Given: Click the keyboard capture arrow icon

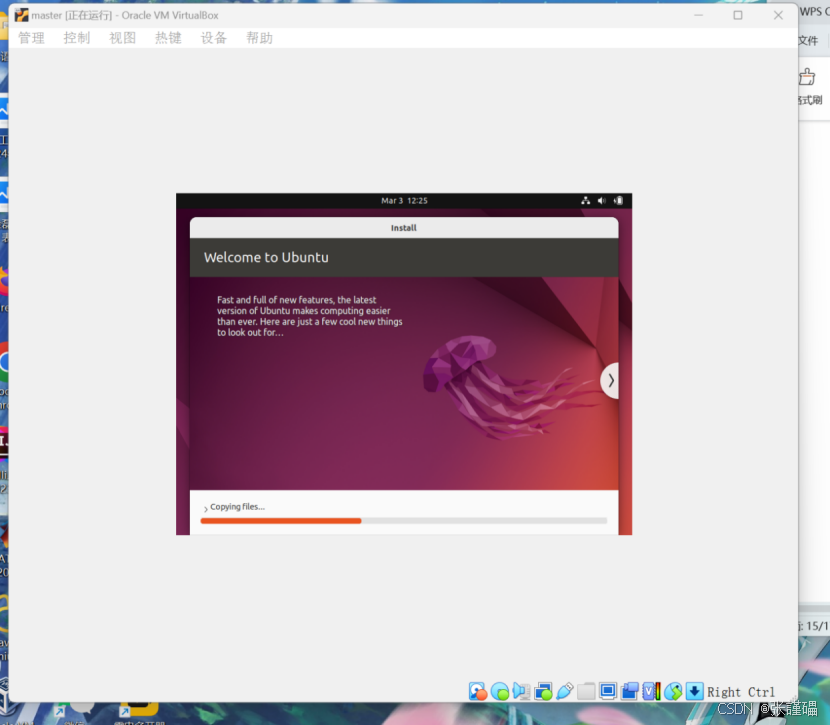Looking at the screenshot, I should 694,691.
